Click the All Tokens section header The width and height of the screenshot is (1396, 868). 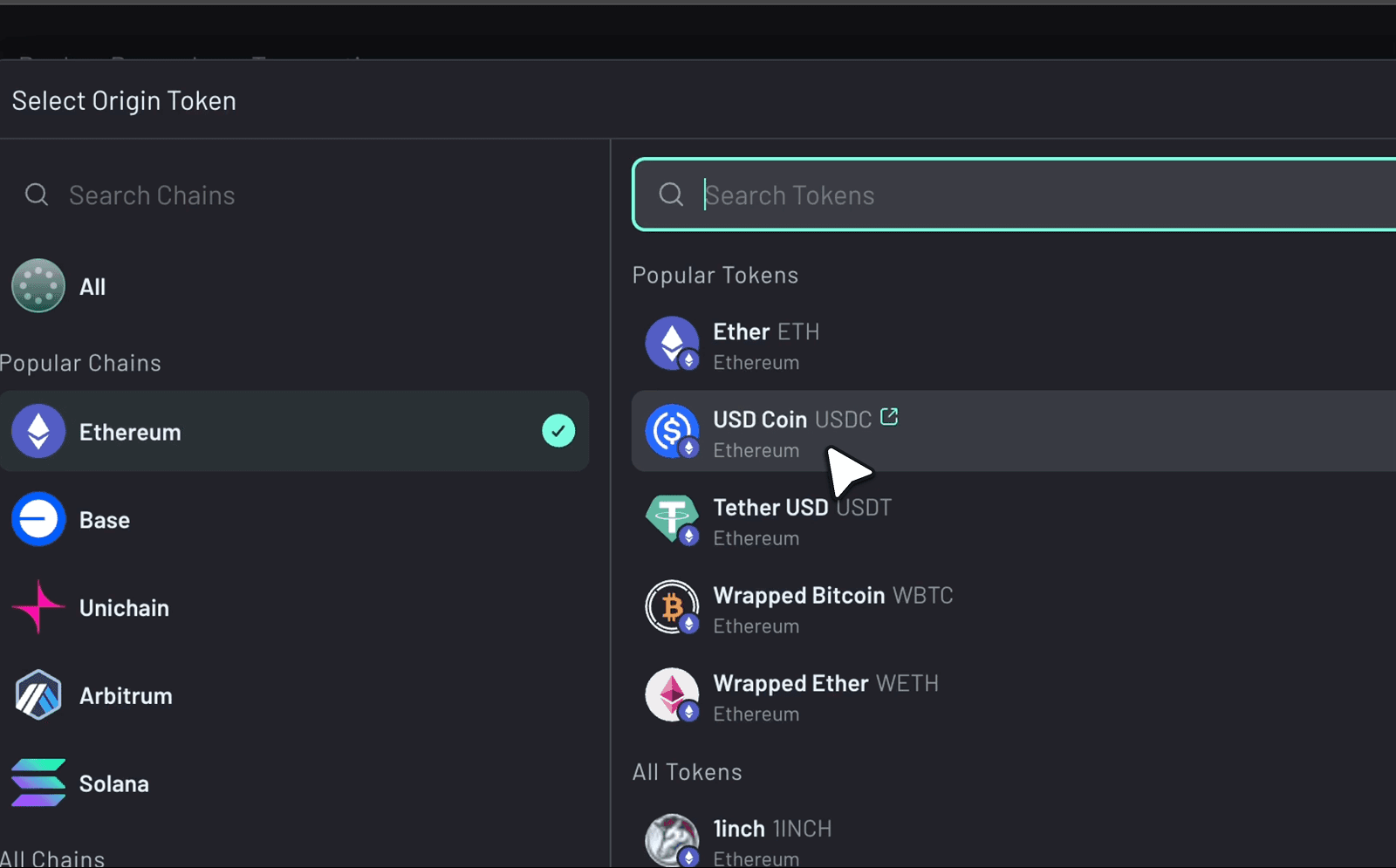point(687,771)
